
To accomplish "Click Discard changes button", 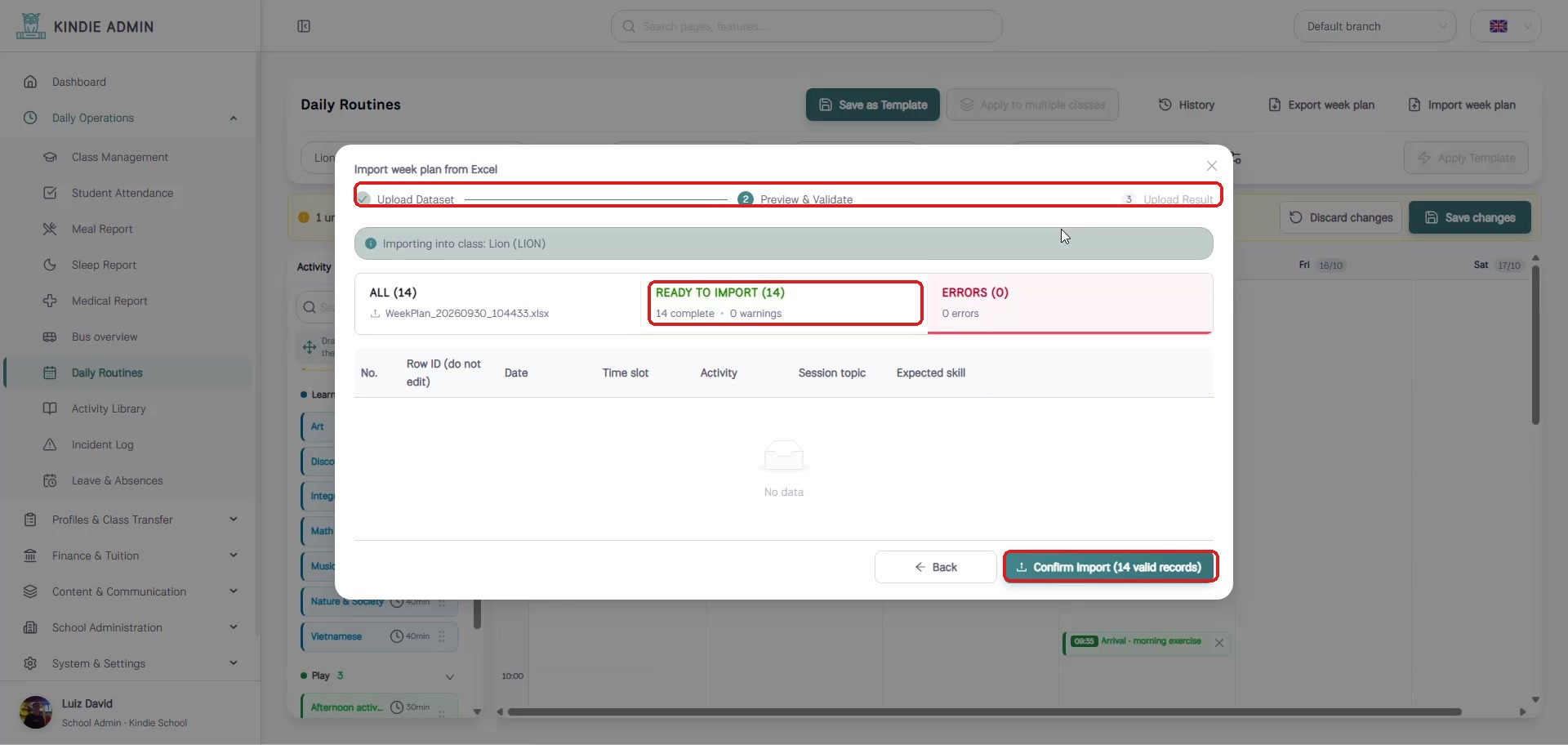I will [1341, 217].
